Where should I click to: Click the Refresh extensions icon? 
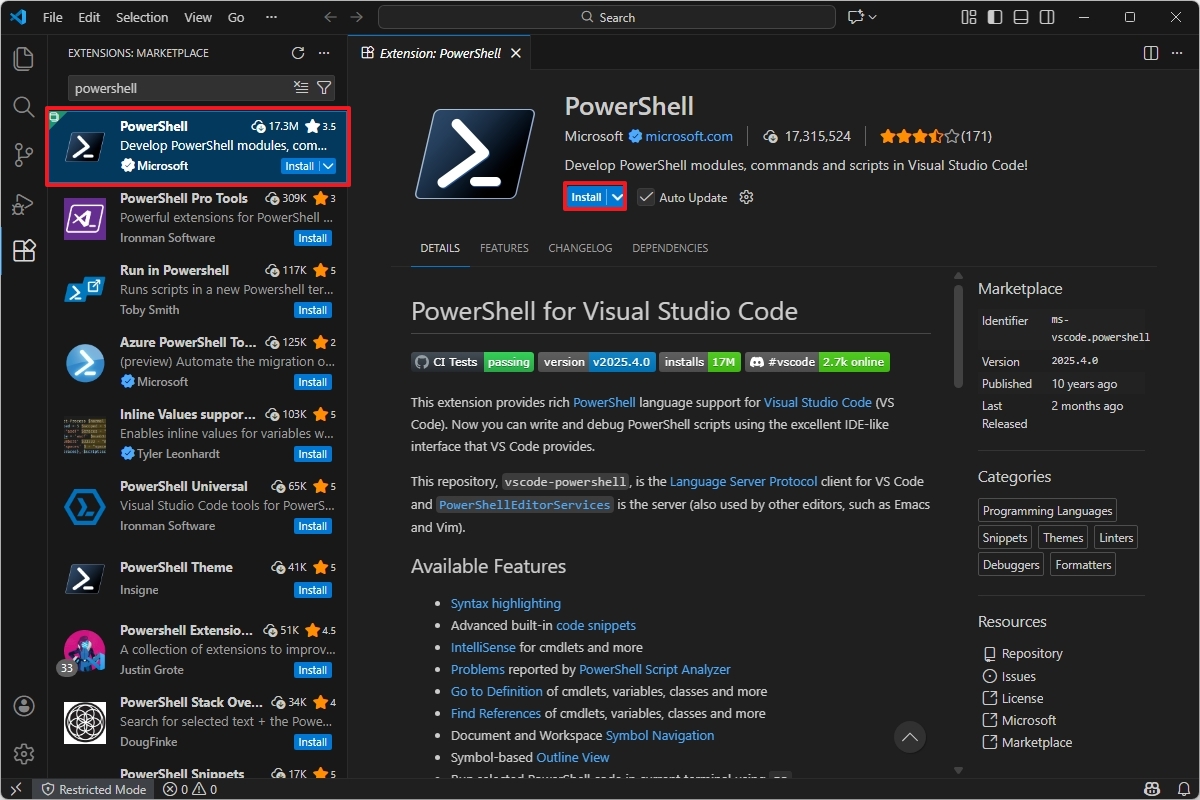[298, 53]
